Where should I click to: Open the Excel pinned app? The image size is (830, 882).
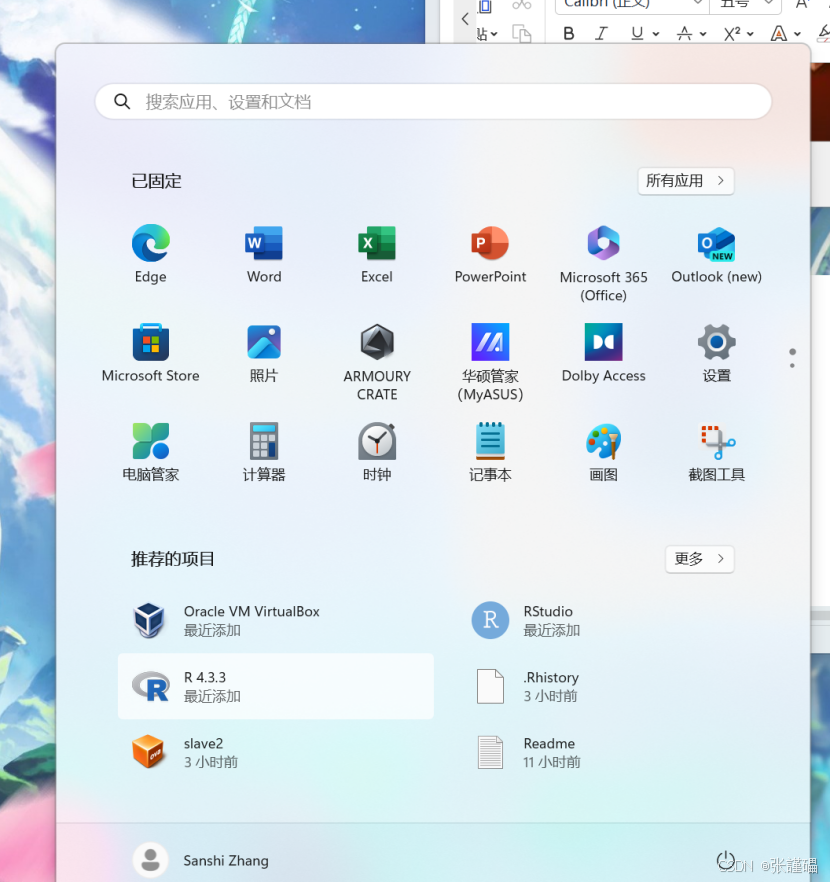(377, 254)
